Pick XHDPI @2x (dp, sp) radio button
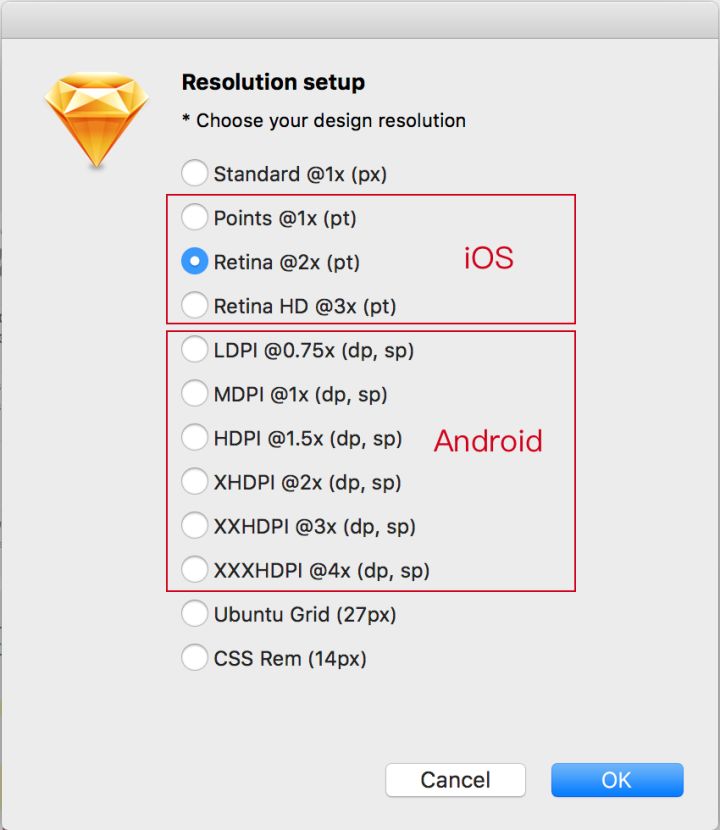 (195, 482)
